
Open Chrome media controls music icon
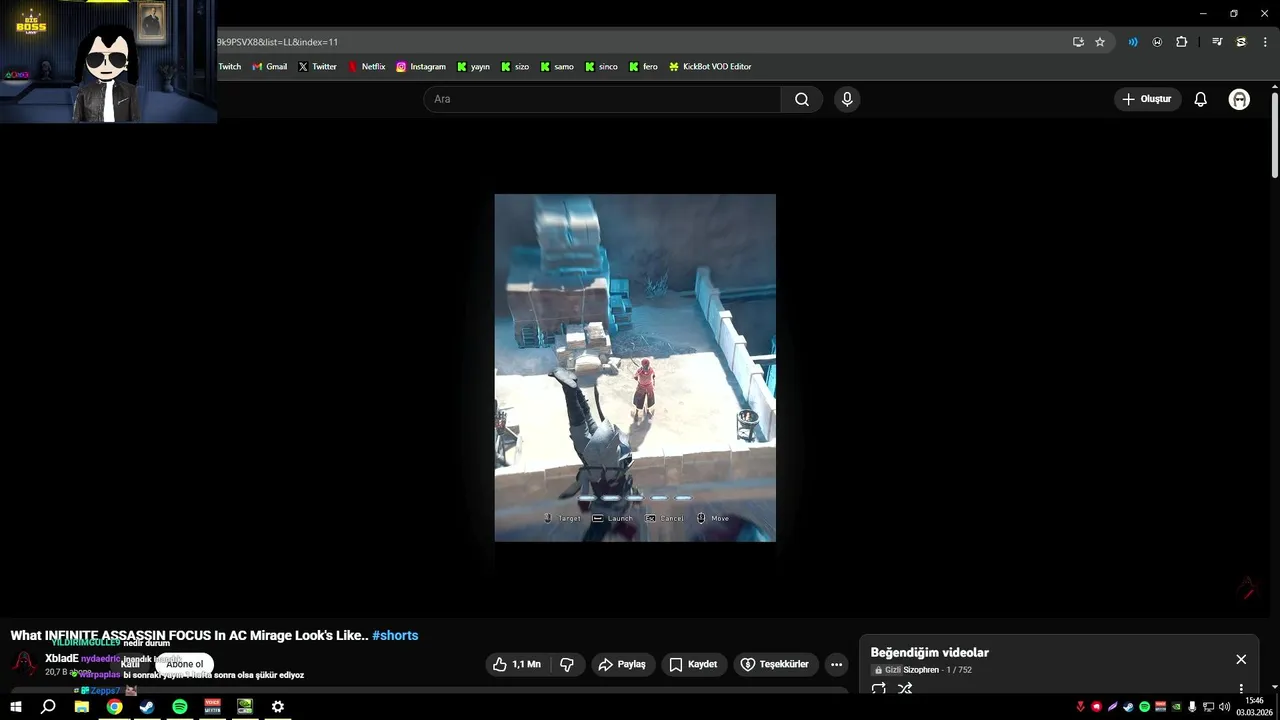[1217, 42]
